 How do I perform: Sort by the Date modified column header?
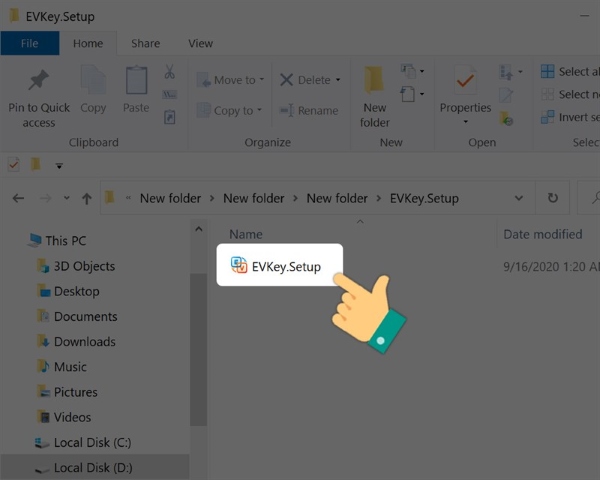542,234
